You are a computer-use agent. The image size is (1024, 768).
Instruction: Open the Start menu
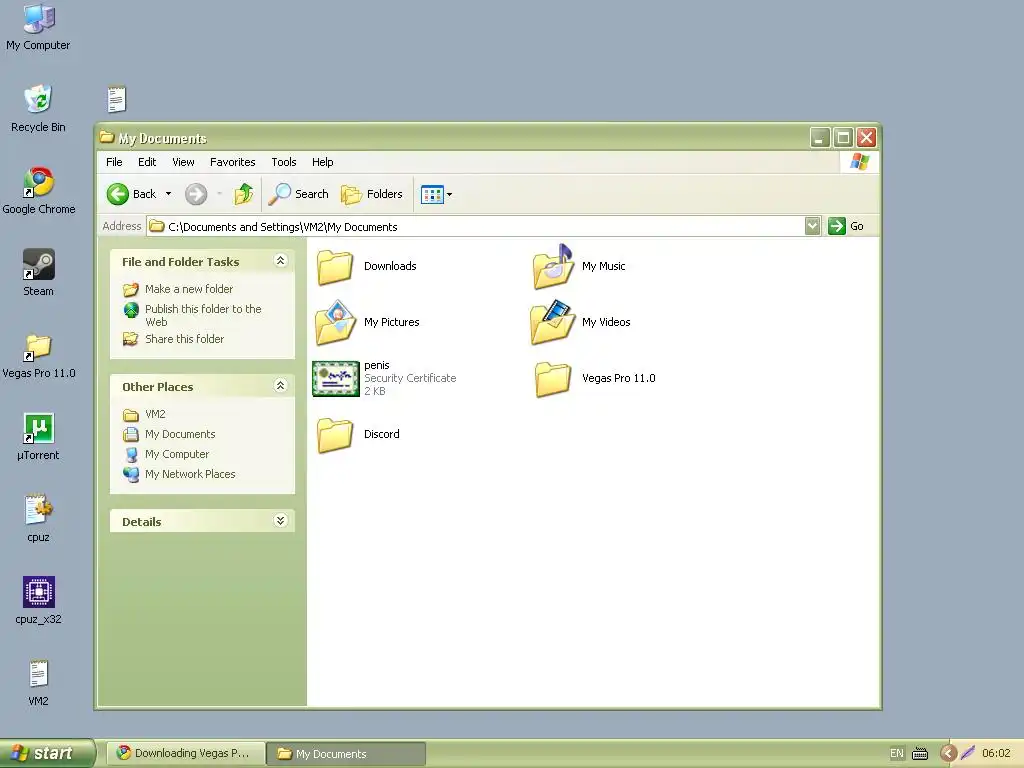pyautogui.click(x=47, y=754)
